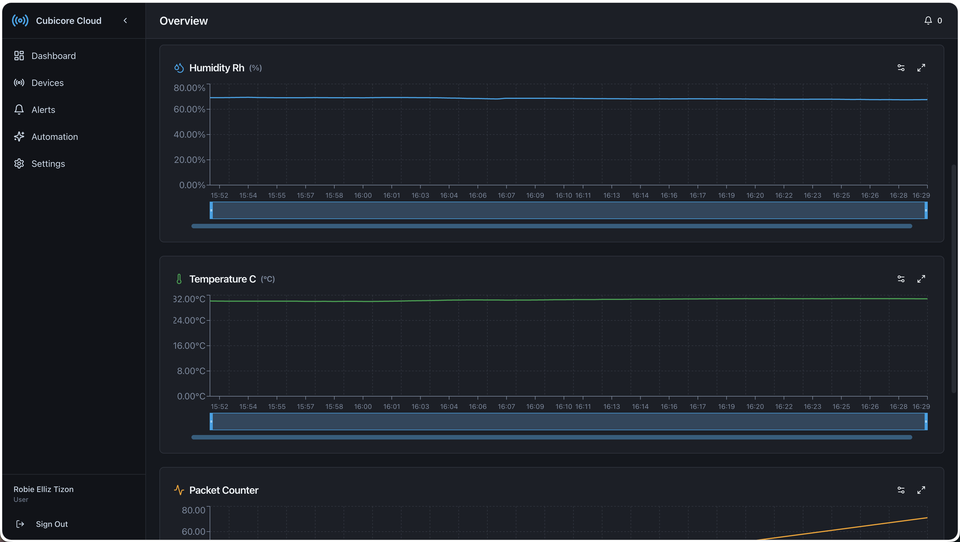Click the Sign Out arrow icon
960x542 pixels.
pyautogui.click(x=20, y=524)
